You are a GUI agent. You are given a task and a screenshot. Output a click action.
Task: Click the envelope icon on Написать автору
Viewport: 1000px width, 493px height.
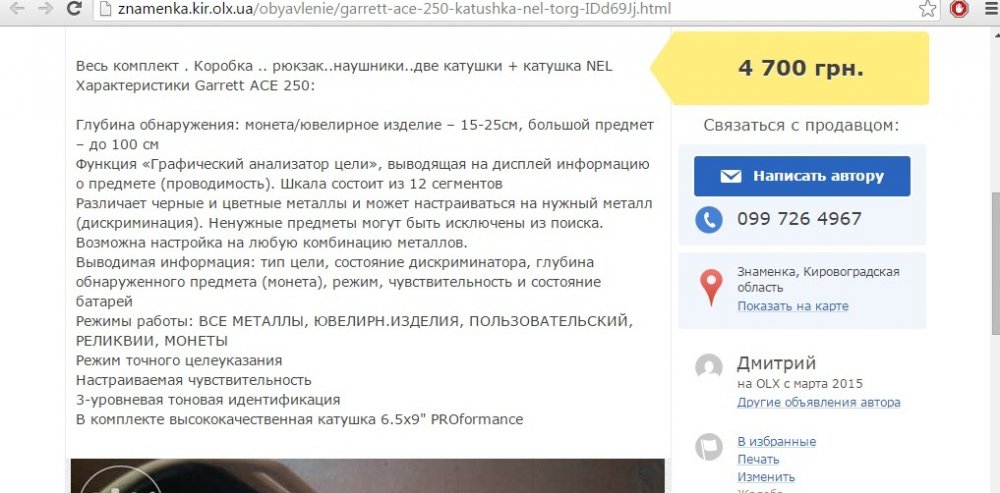(730, 177)
